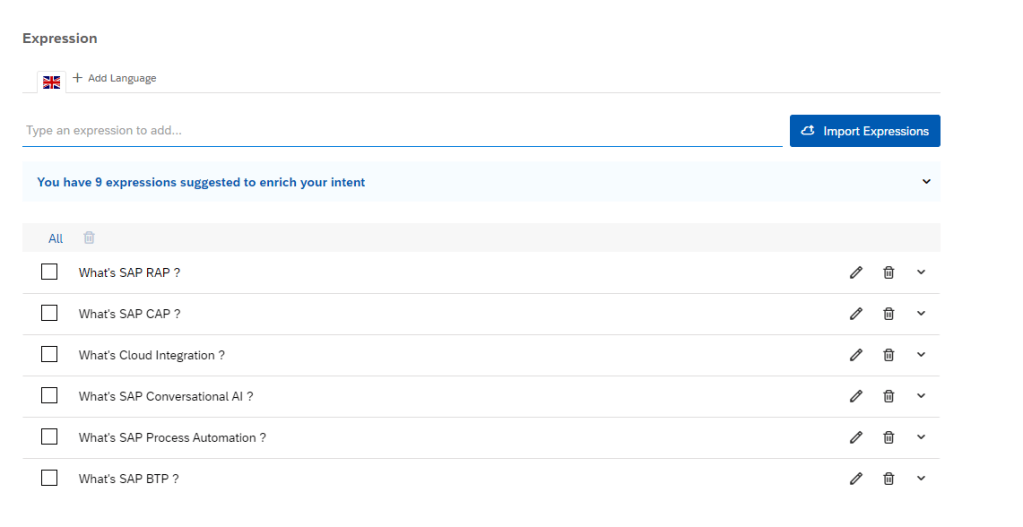1023x527 pixels.
Task: Click the bulk delete trash icon beside All
Action: coord(89,238)
